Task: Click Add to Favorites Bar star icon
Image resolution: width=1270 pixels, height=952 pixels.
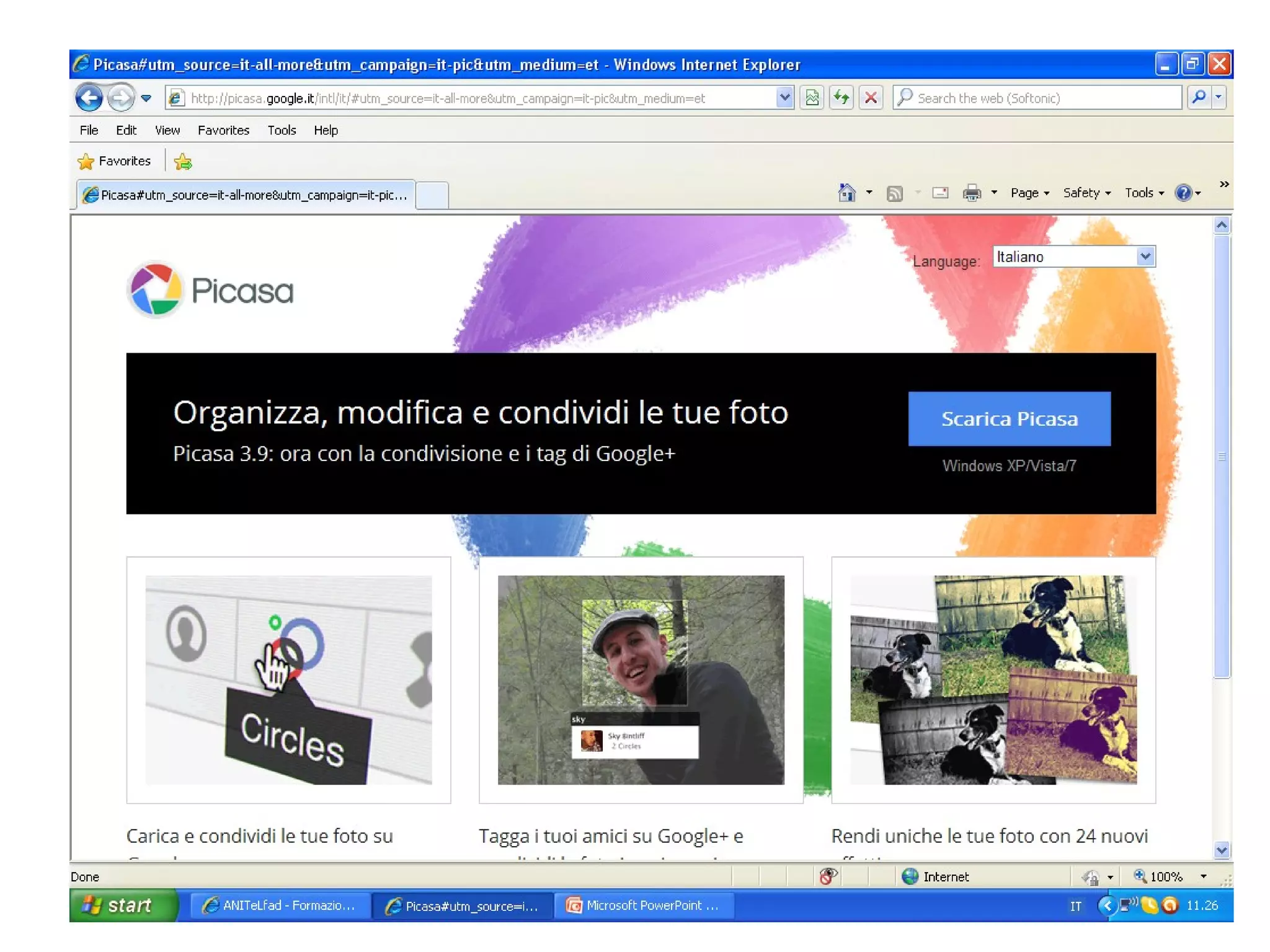Action: click(183, 162)
